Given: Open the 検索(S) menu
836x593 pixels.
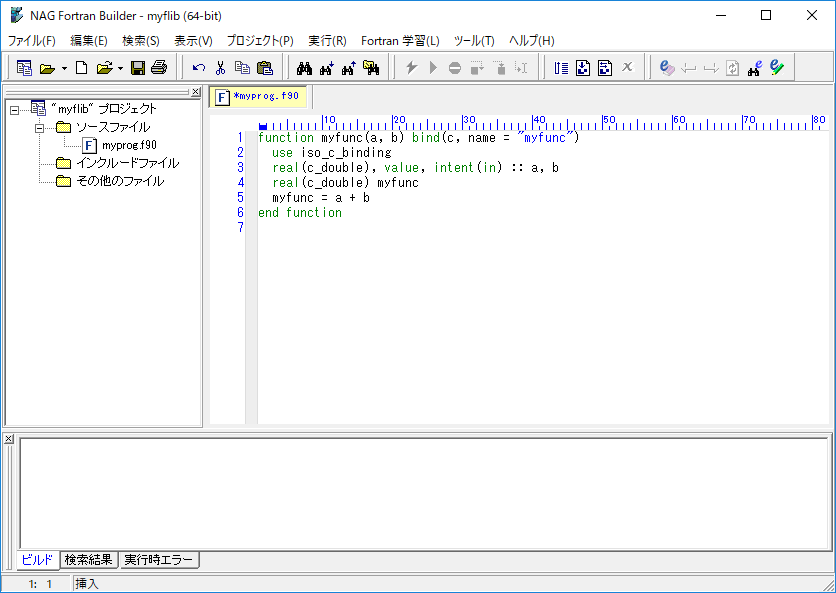Looking at the screenshot, I should pos(141,41).
